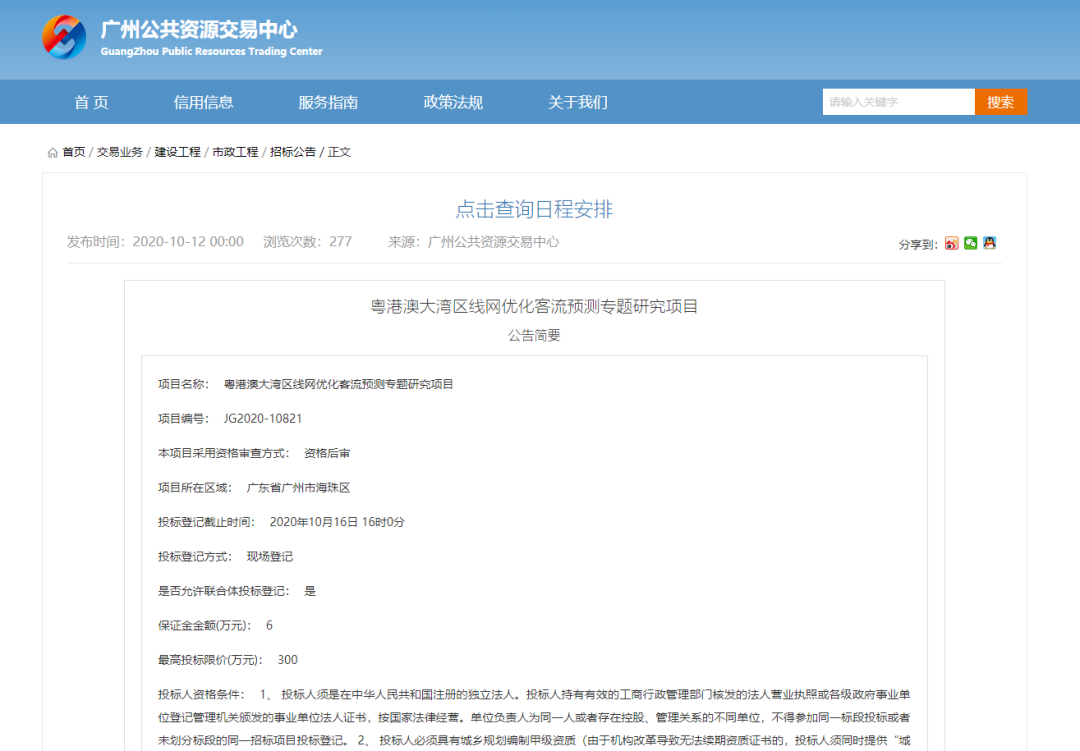Viewport: 1080px width, 751px height.
Task: Share the article to WeChat
Action: (970, 242)
